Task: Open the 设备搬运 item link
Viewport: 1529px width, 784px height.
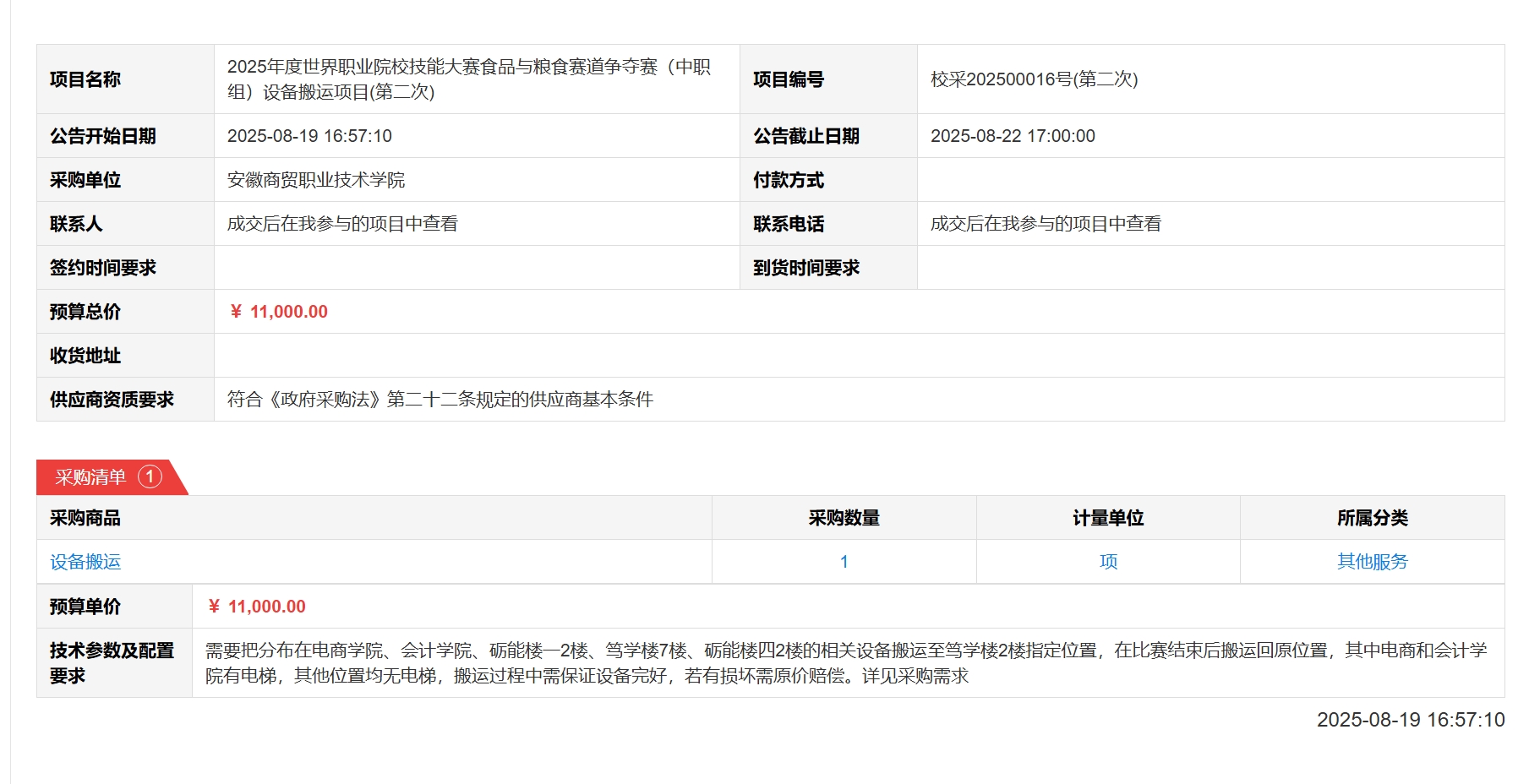Action: 85,562
